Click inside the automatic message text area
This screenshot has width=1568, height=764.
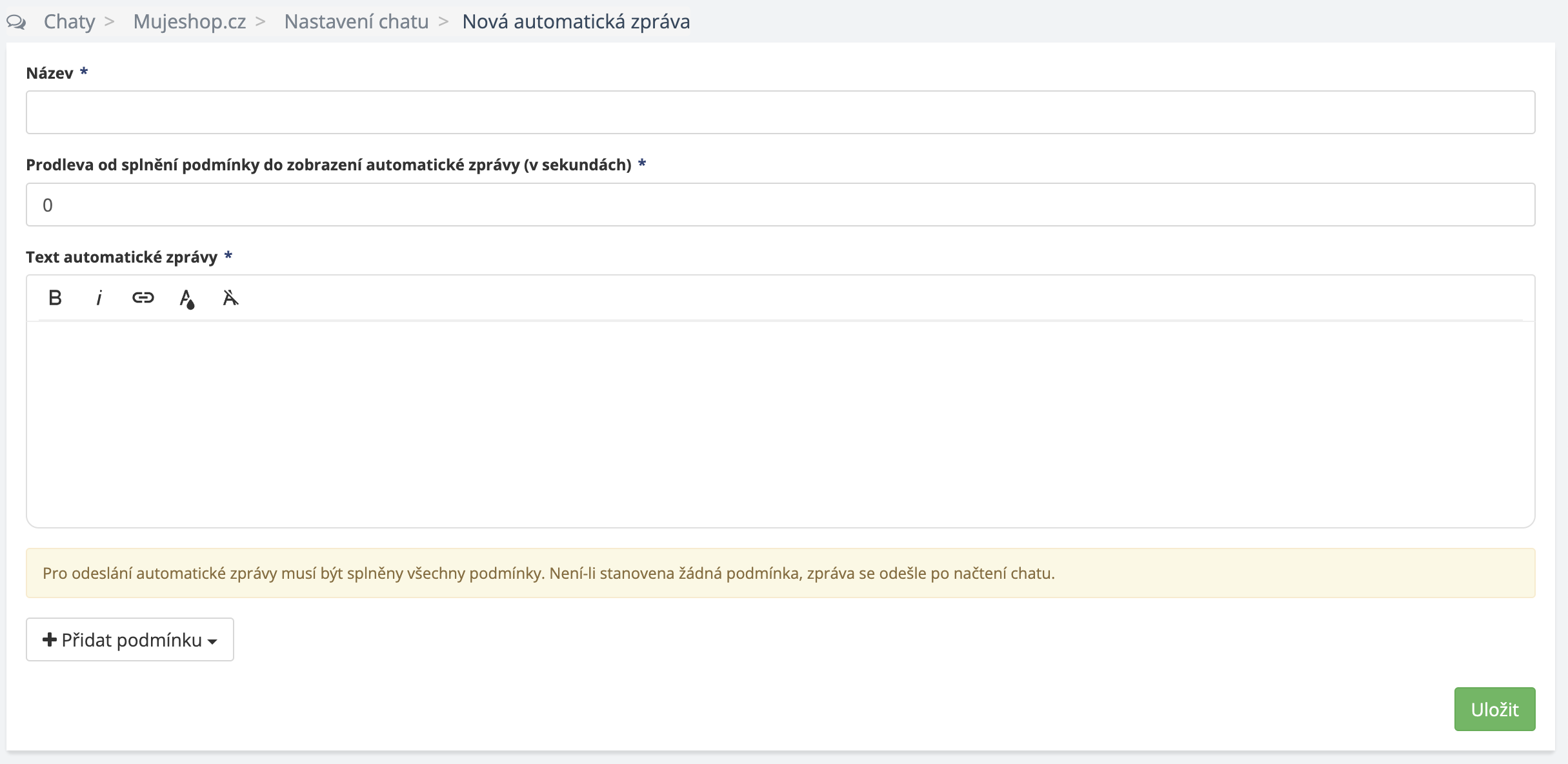(x=780, y=423)
